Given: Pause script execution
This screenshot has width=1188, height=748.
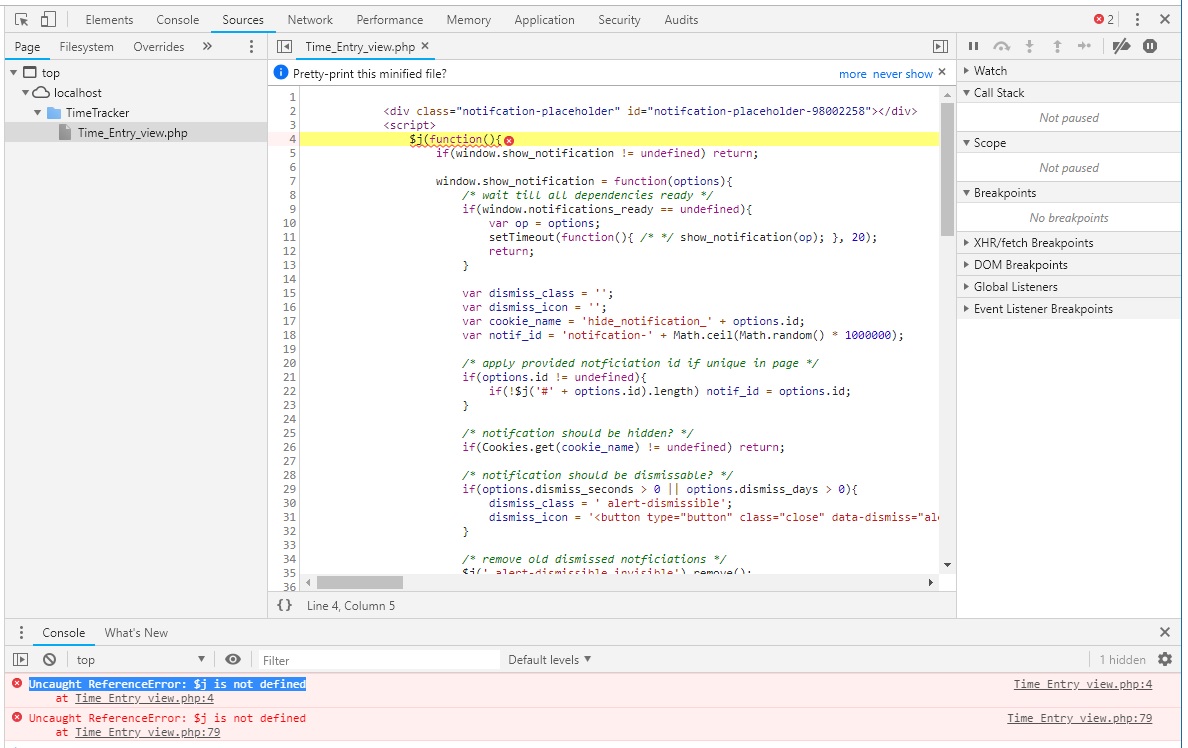Looking at the screenshot, I should point(974,47).
